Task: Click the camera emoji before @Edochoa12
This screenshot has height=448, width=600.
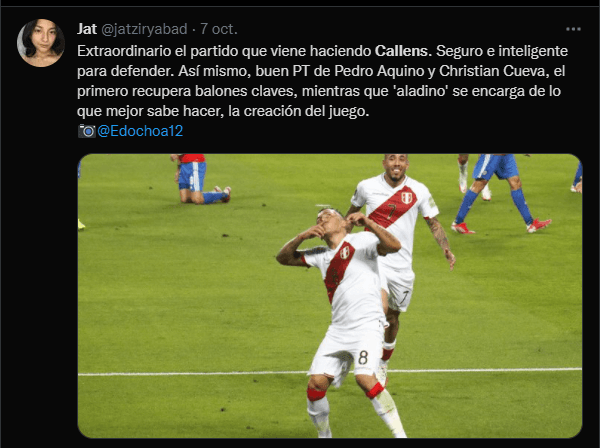Action: [87, 131]
